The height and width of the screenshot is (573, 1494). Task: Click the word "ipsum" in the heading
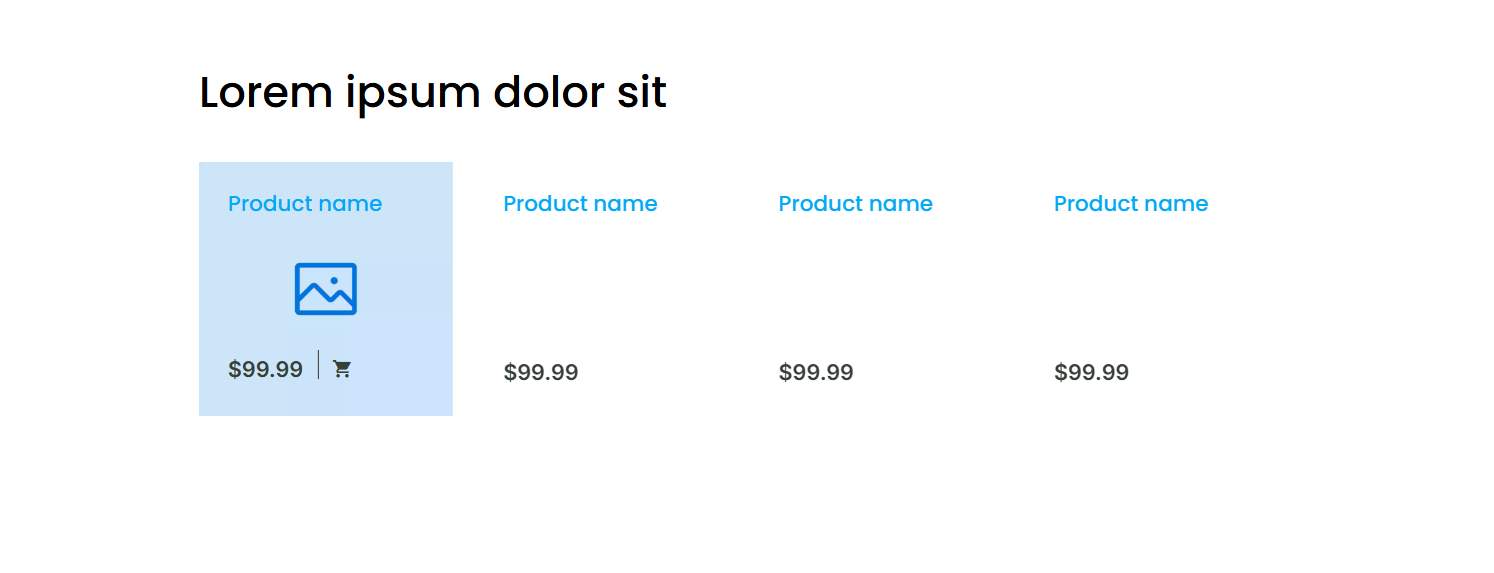click(x=413, y=95)
